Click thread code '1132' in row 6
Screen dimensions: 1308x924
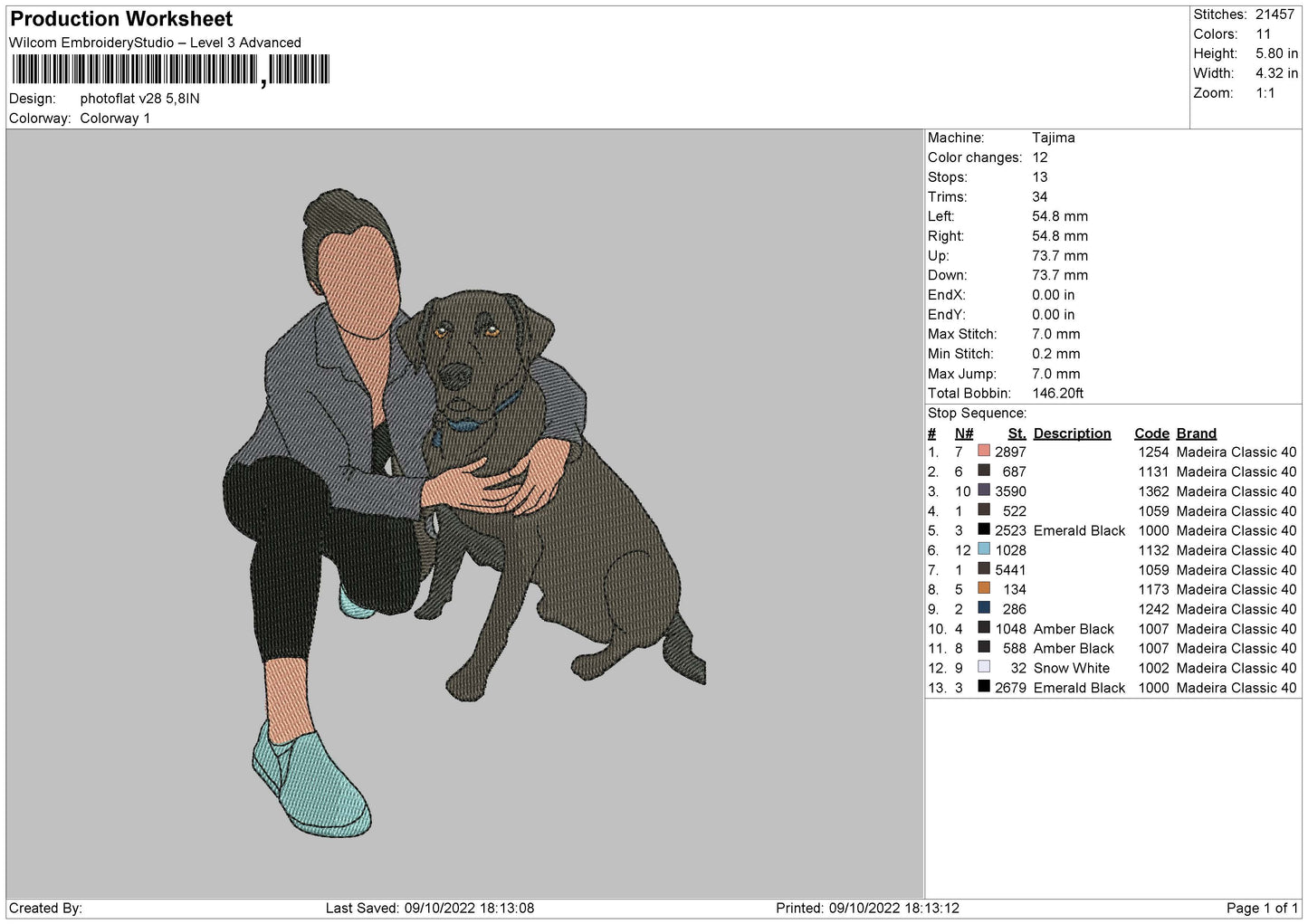click(x=1153, y=550)
